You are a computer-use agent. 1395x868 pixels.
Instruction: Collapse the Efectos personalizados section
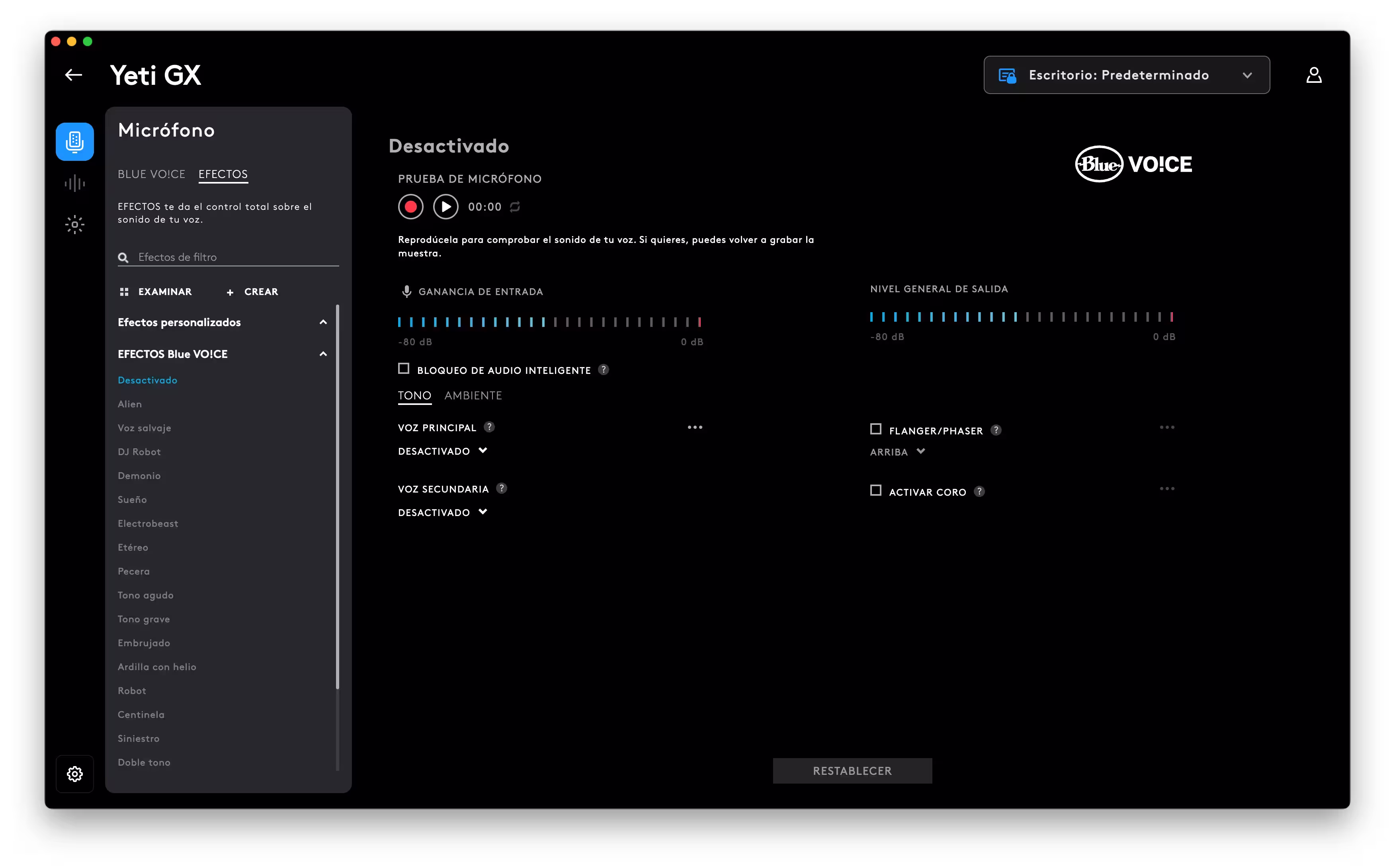(323, 322)
